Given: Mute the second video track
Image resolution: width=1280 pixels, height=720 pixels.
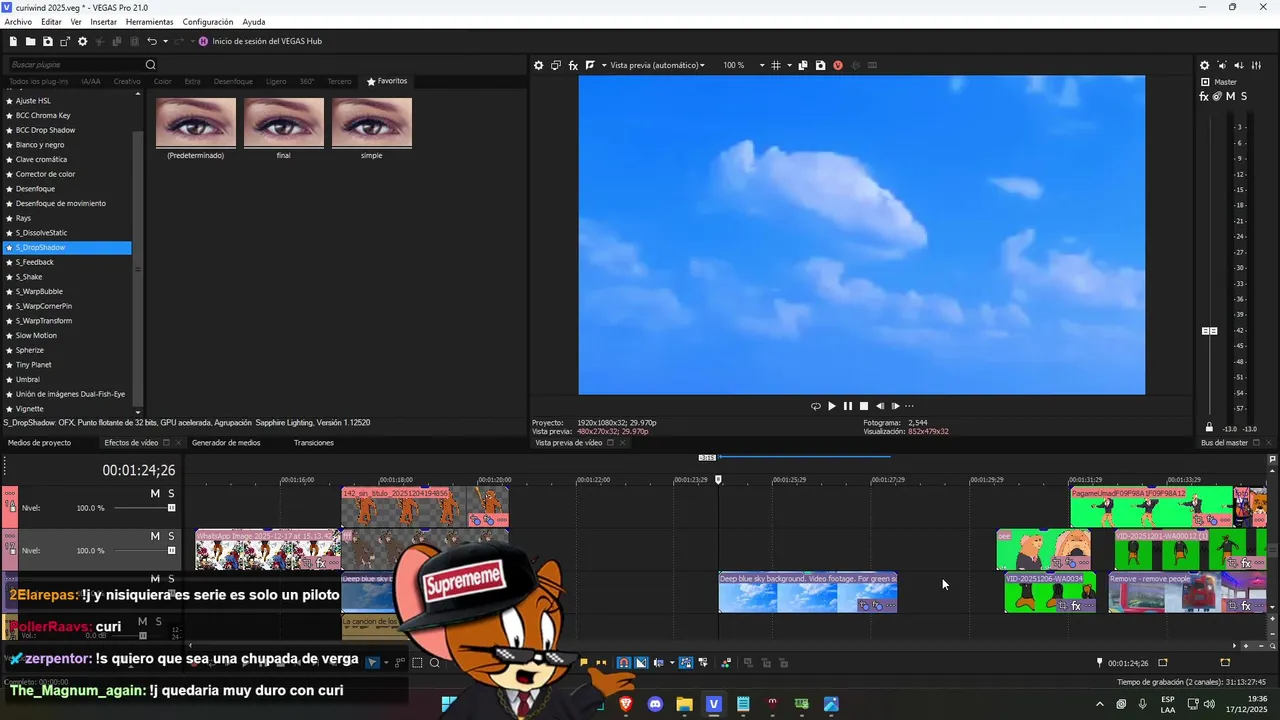Looking at the screenshot, I should click(155, 537).
